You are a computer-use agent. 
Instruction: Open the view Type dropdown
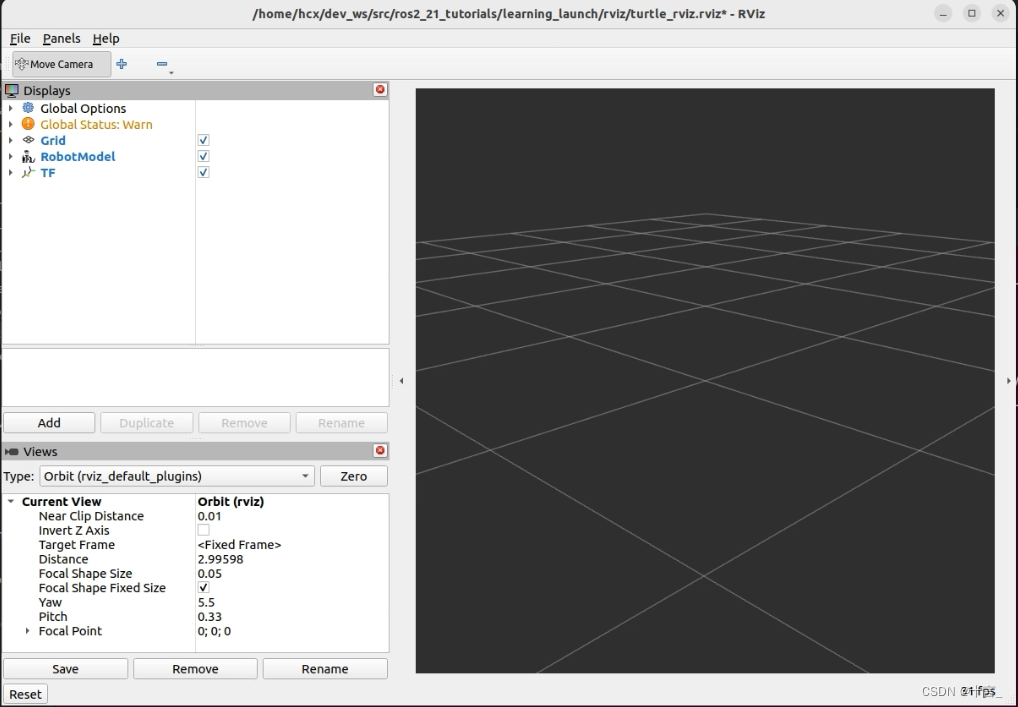pyautogui.click(x=177, y=476)
